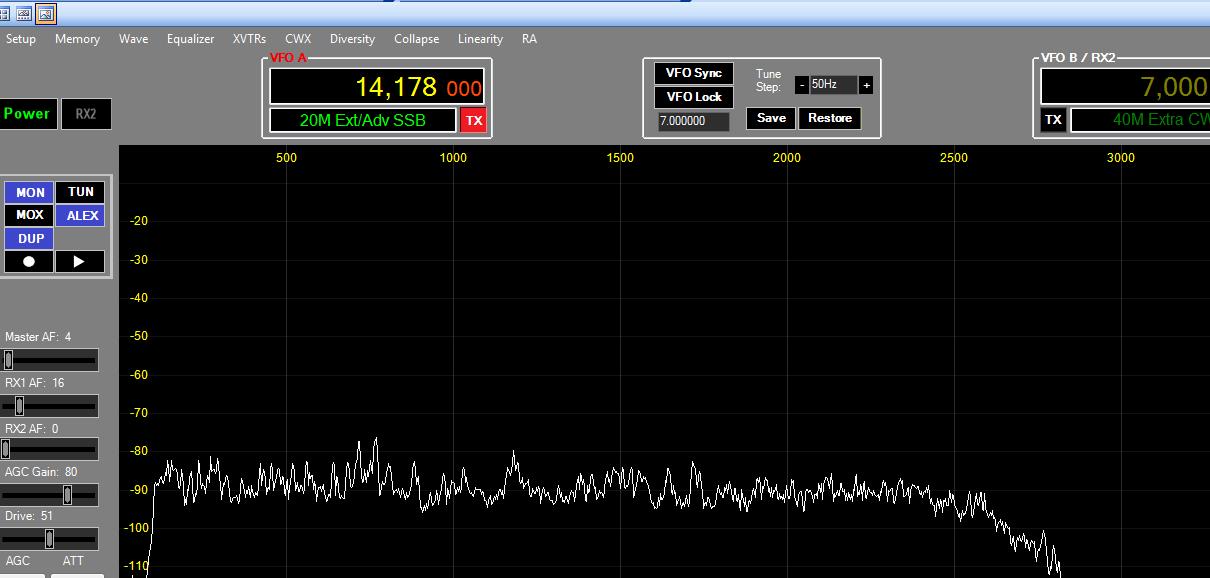This screenshot has height=578, width=1210.
Task: Open the Setup menu
Action: [x=21, y=39]
